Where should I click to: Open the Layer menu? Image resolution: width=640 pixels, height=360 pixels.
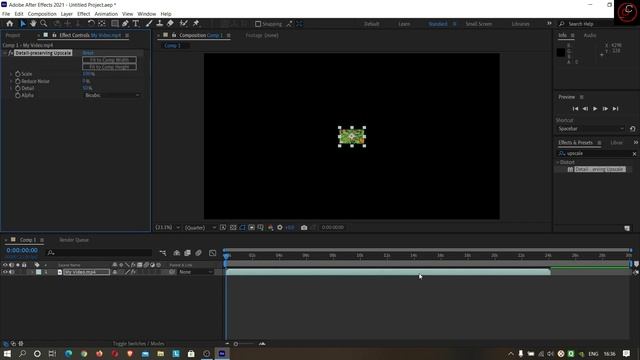click(67, 14)
